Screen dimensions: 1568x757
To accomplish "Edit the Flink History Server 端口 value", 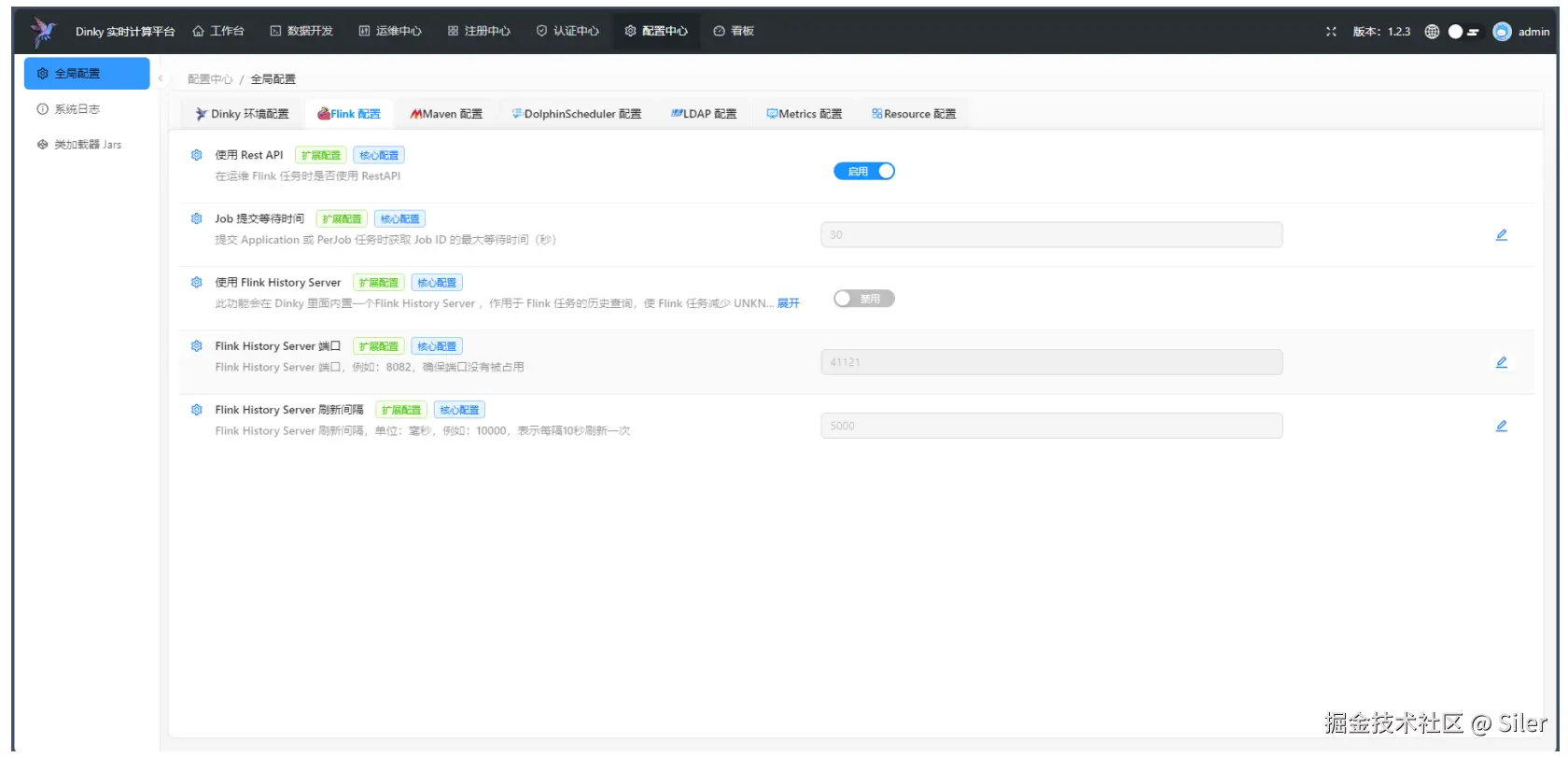I will click(x=1501, y=362).
